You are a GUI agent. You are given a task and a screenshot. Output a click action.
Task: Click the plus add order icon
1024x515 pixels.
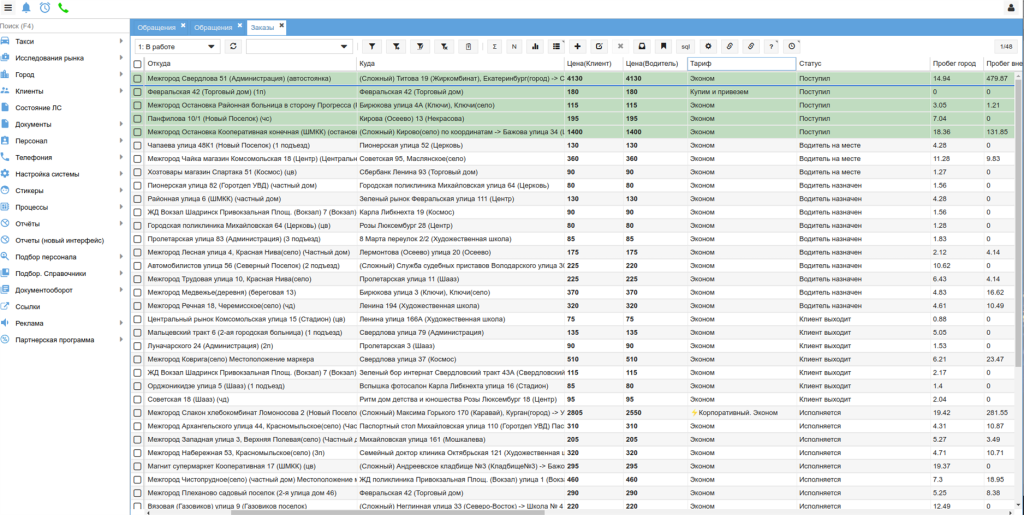pos(577,46)
